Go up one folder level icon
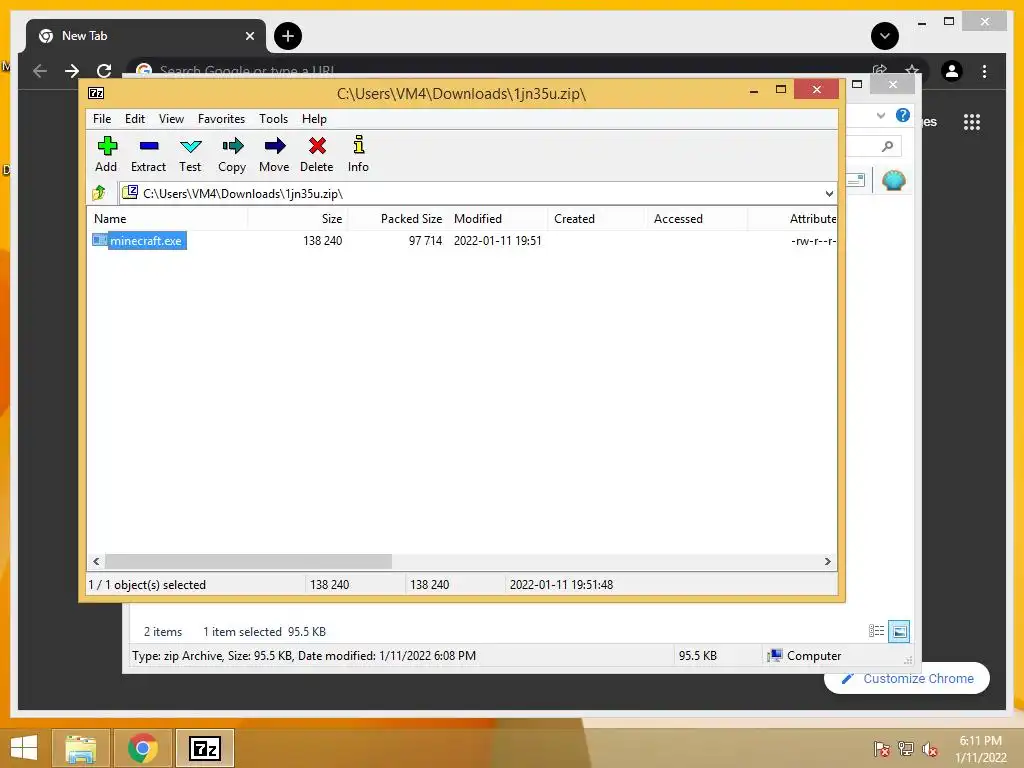The height and width of the screenshot is (768, 1024). pyautogui.click(x=99, y=193)
